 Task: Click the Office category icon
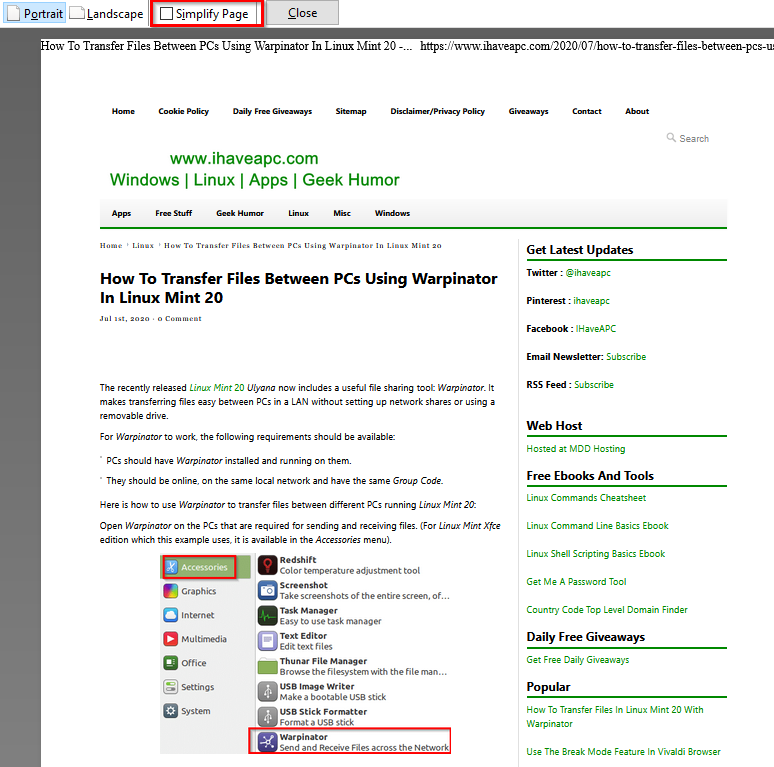[x=170, y=663]
